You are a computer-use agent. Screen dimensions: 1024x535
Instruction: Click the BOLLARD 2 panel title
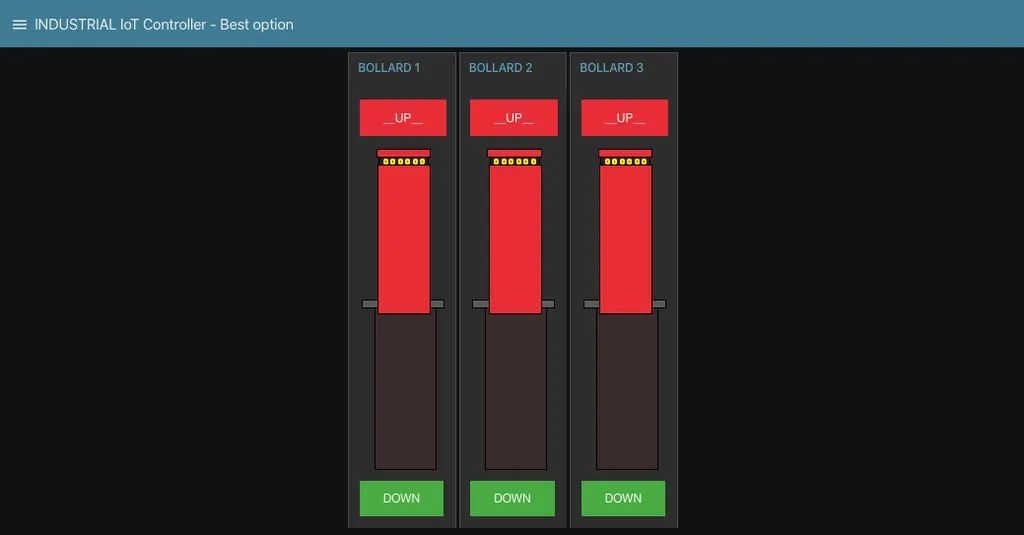pyautogui.click(x=500, y=68)
